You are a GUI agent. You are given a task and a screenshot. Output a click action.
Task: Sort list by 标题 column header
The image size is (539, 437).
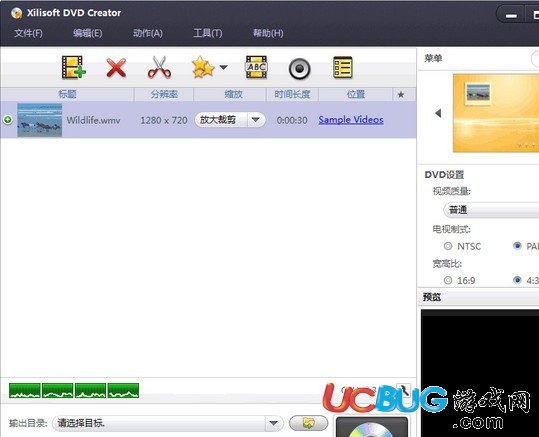coord(67,94)
